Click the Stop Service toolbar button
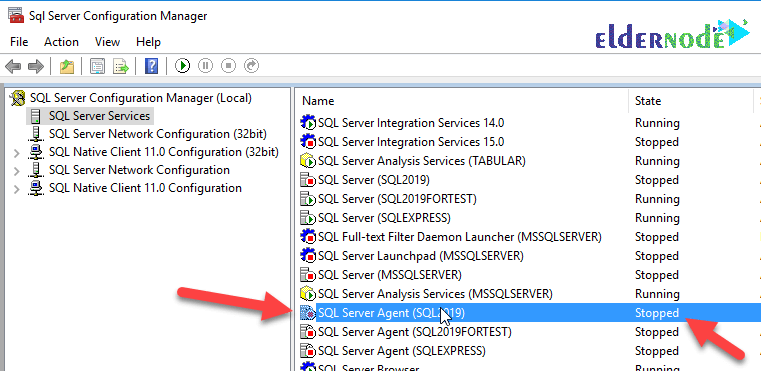Viewport: 761px width, 371px height. [x=228, y=66]
